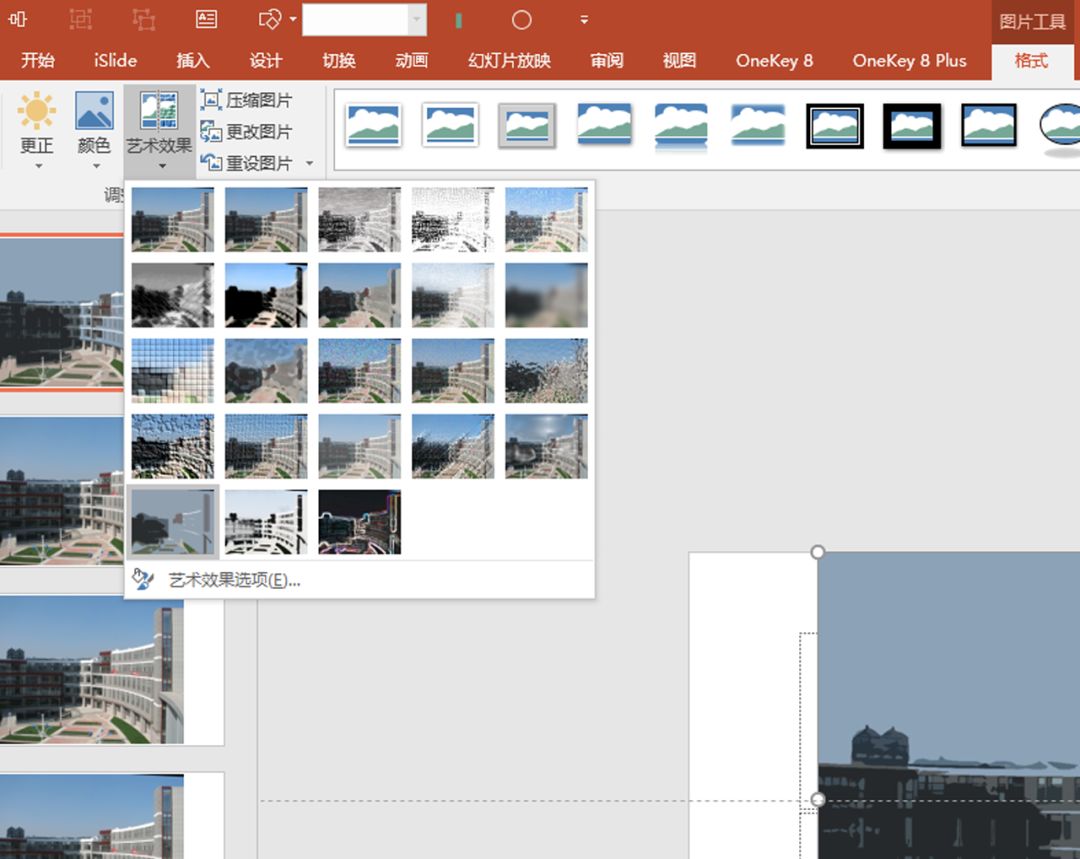Select the first artistic effect (none) thumbnail
This screenshot has height=859, width=1080.
(x=173, y=219)
